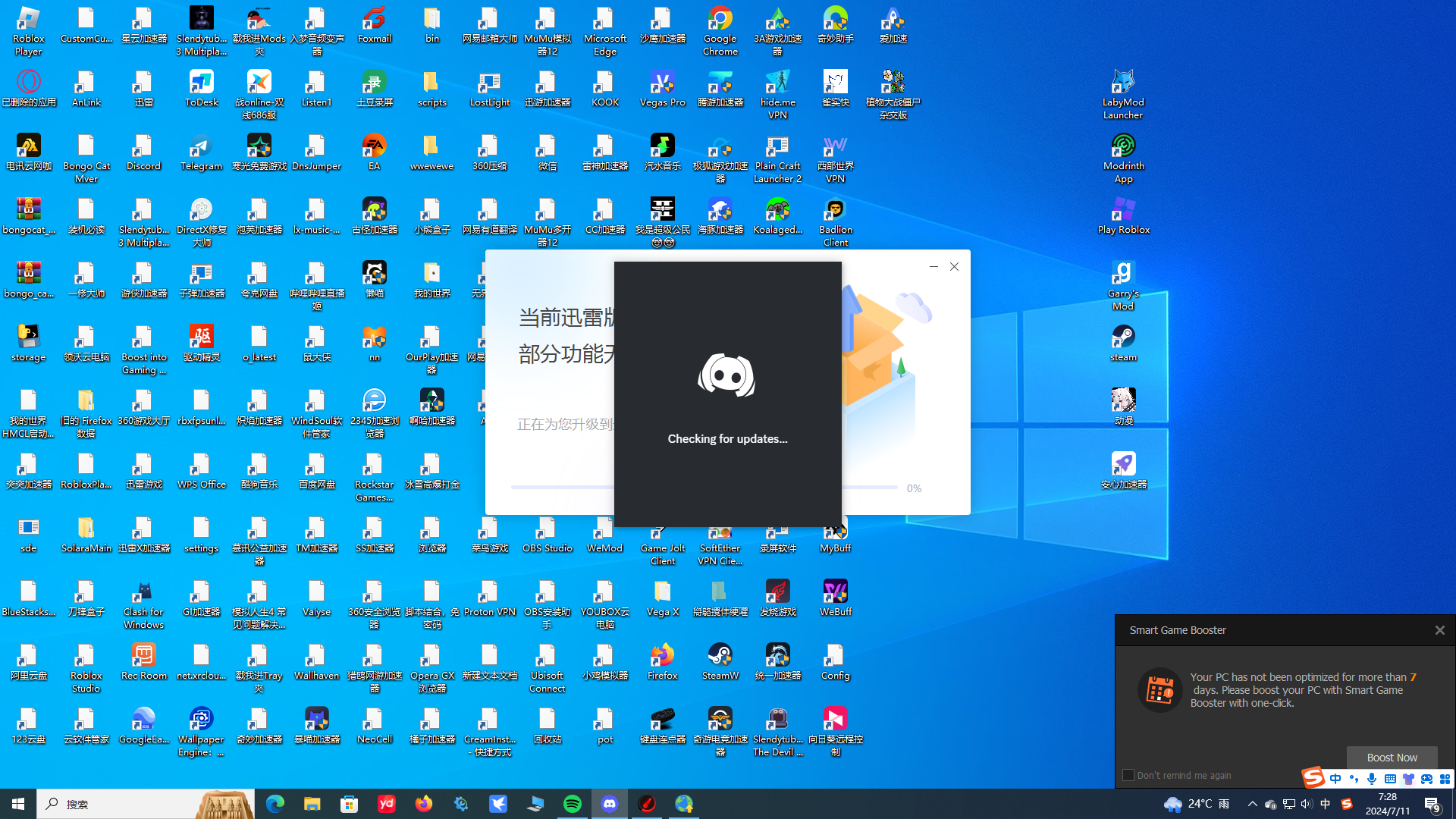Click the Spotify icon in the taskbar
The image size is (1456, 819).
pyautogui.click(x=573, y=804)
